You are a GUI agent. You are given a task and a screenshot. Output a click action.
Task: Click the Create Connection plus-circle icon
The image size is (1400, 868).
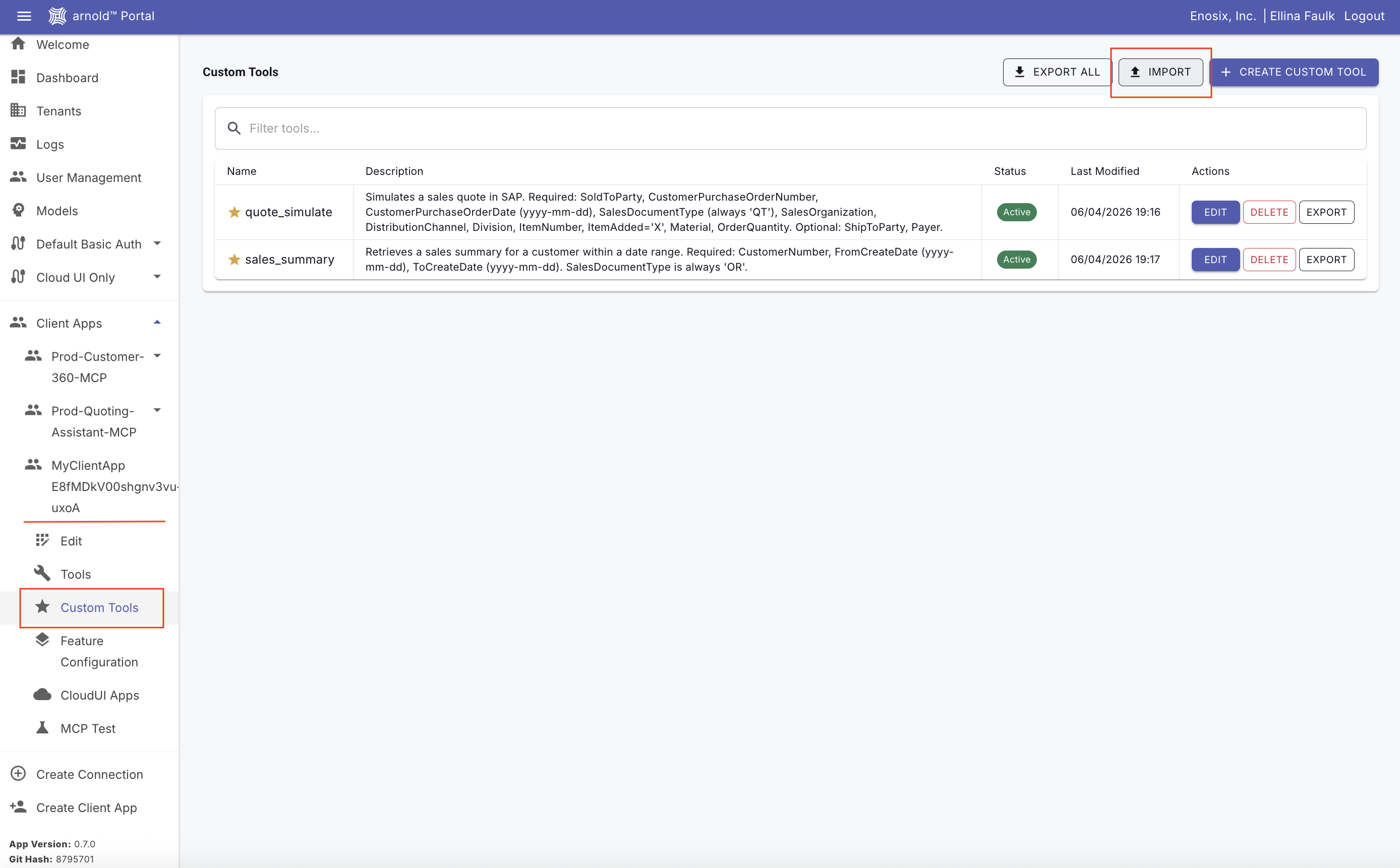pyautogui.click(x=18, y=773)
